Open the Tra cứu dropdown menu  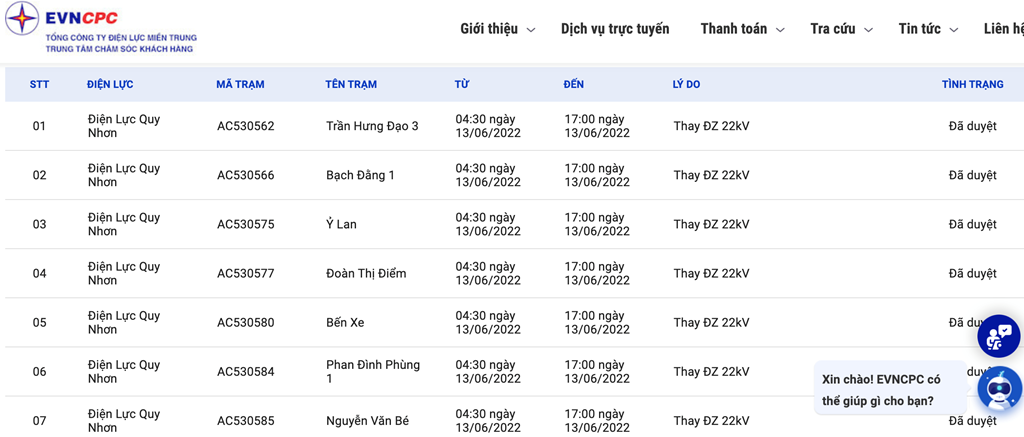(x=840, y=29)
